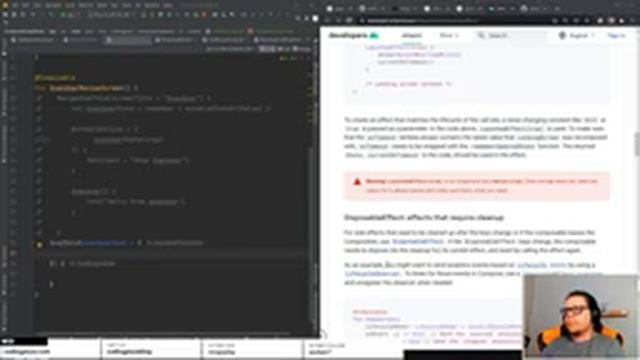This screenshot has width=640, height=360.
Task: Click the red Stop button in IDE toolbar
Action: click(x=204, y=15)
